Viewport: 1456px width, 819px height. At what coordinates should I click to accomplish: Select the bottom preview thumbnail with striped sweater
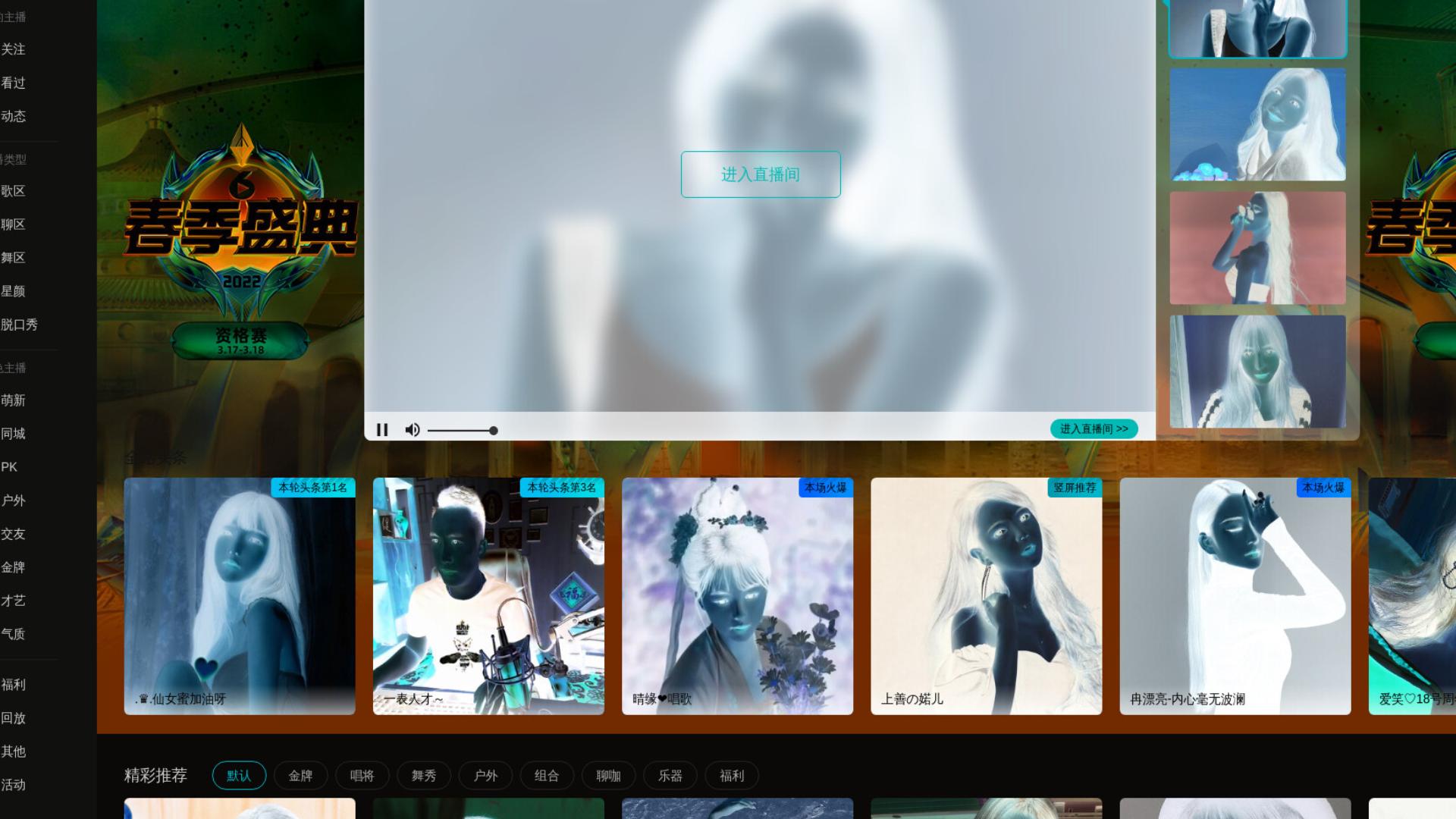click(1257, 372)
